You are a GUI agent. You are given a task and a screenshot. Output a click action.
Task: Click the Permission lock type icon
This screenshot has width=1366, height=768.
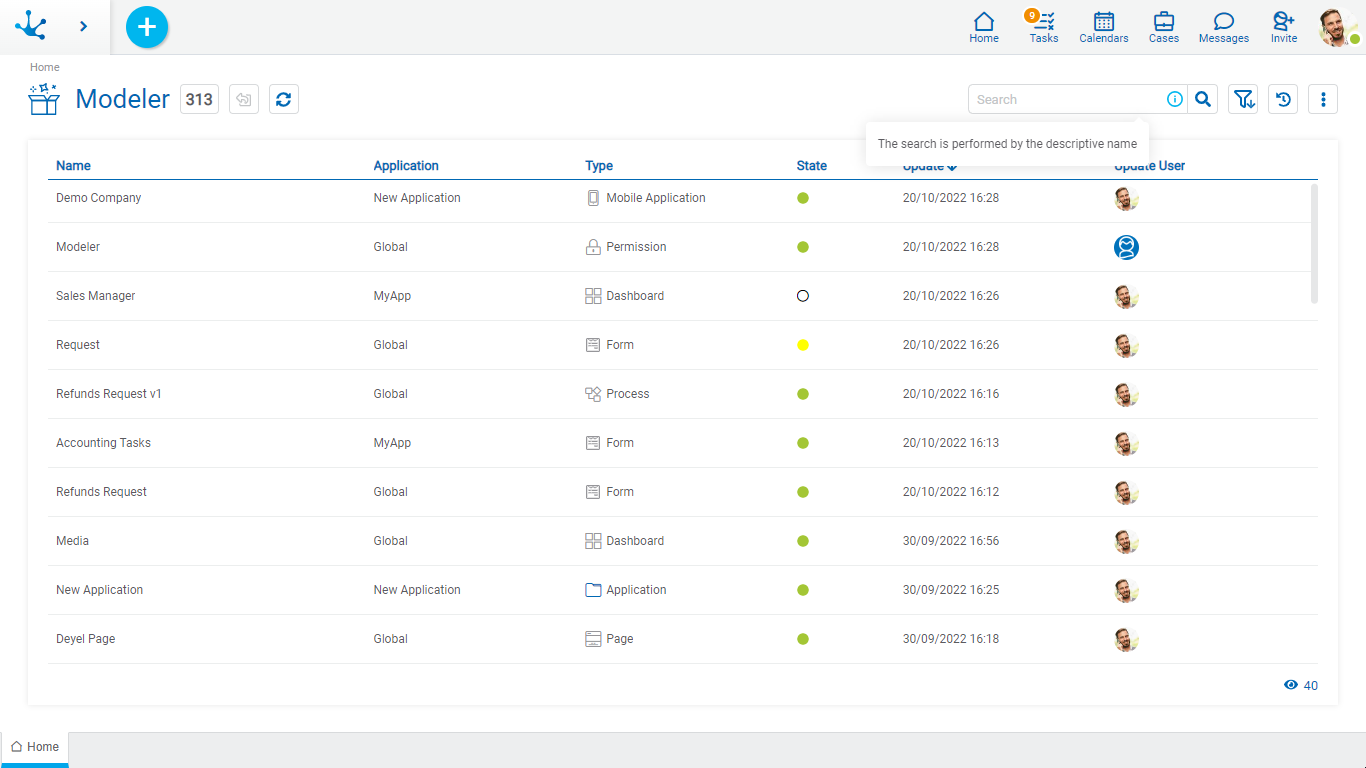[x=593, y=247]
